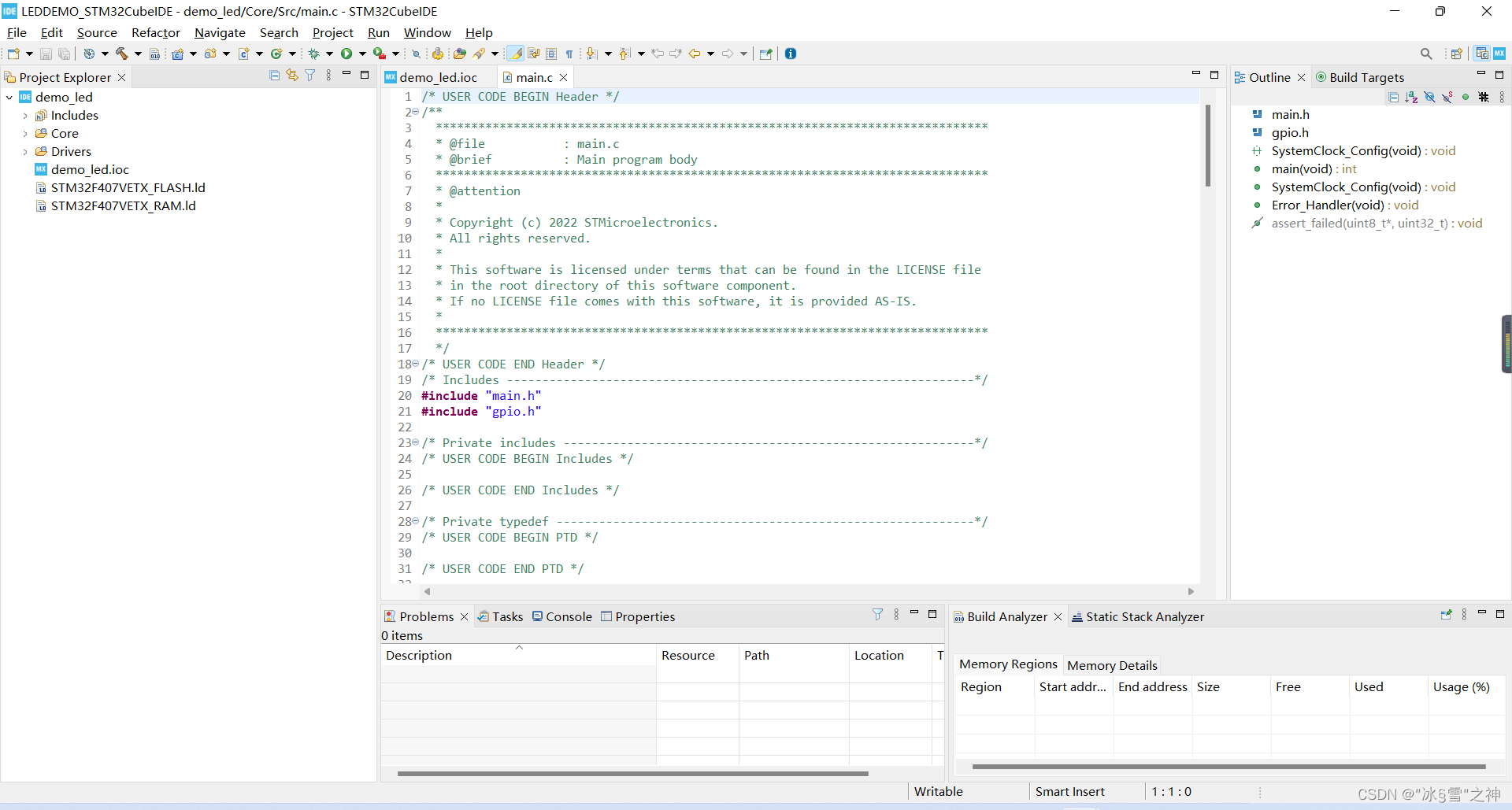Go to previous annotation icon
Viewport: 1512px width, 810px height.
(x=624, y=54)
